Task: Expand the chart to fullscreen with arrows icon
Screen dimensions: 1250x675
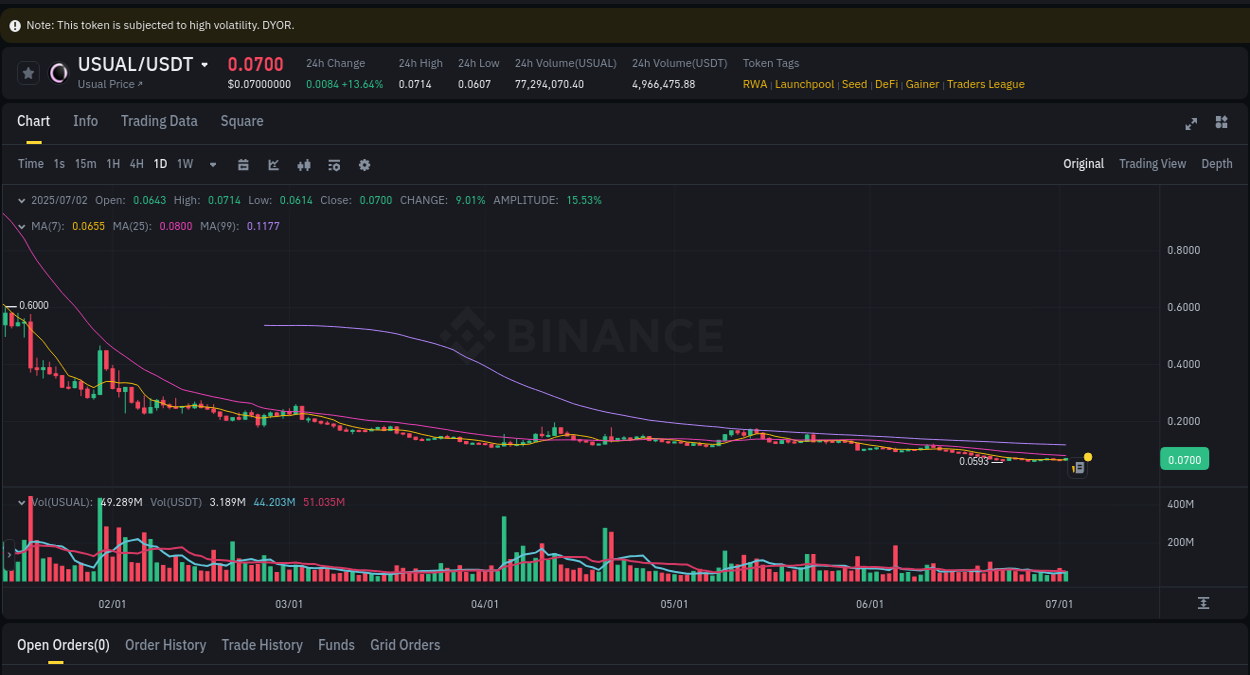Action: point(1191,123)
